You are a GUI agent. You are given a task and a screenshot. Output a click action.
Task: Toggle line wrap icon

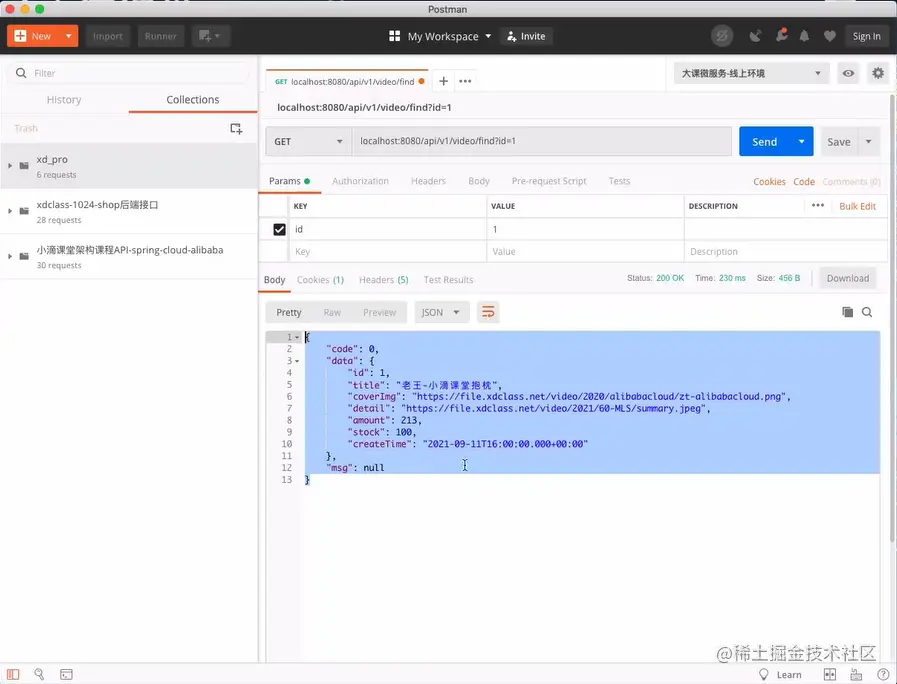[488, 312]
